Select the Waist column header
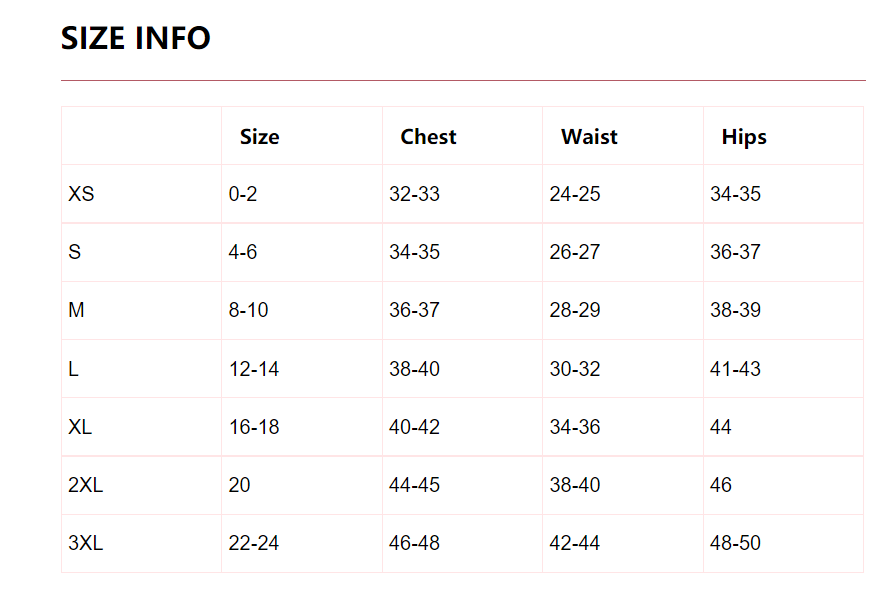 [x=589, y=137]
